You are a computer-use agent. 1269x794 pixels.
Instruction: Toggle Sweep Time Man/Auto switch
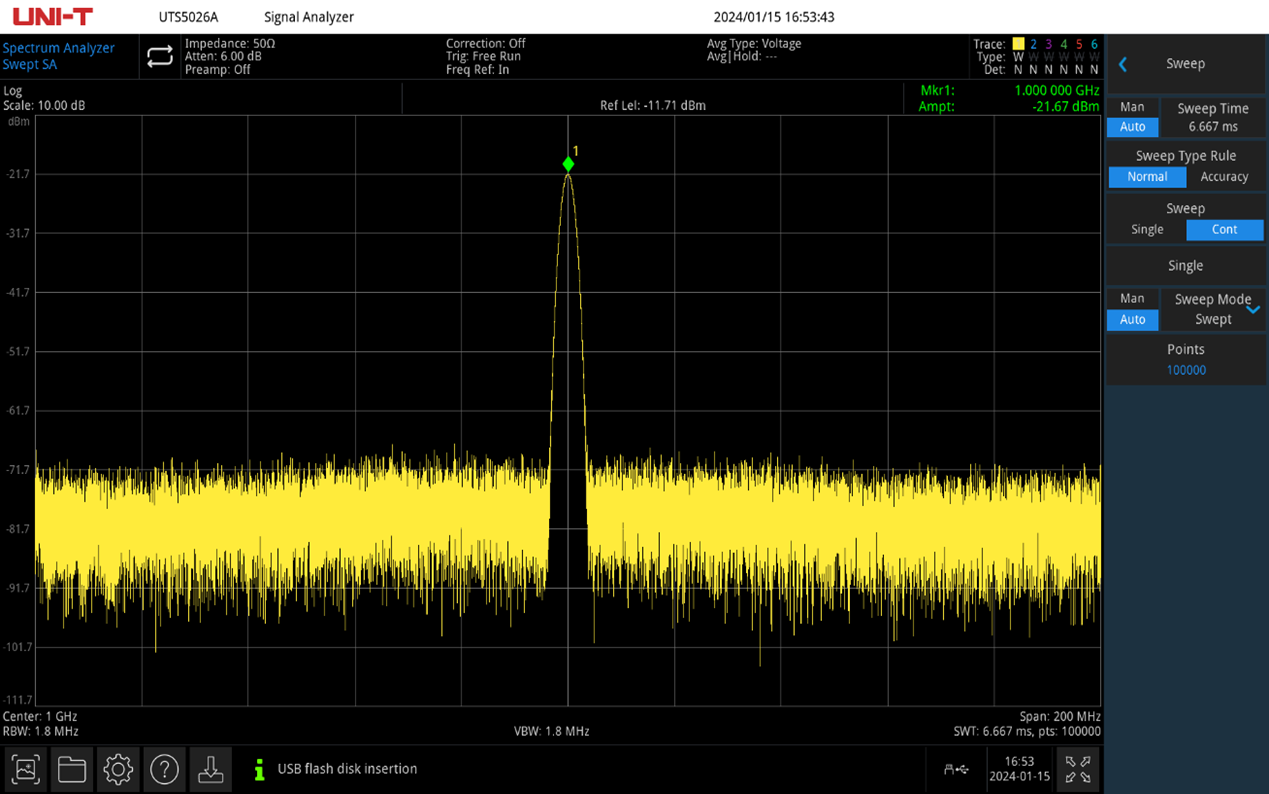1132,117
